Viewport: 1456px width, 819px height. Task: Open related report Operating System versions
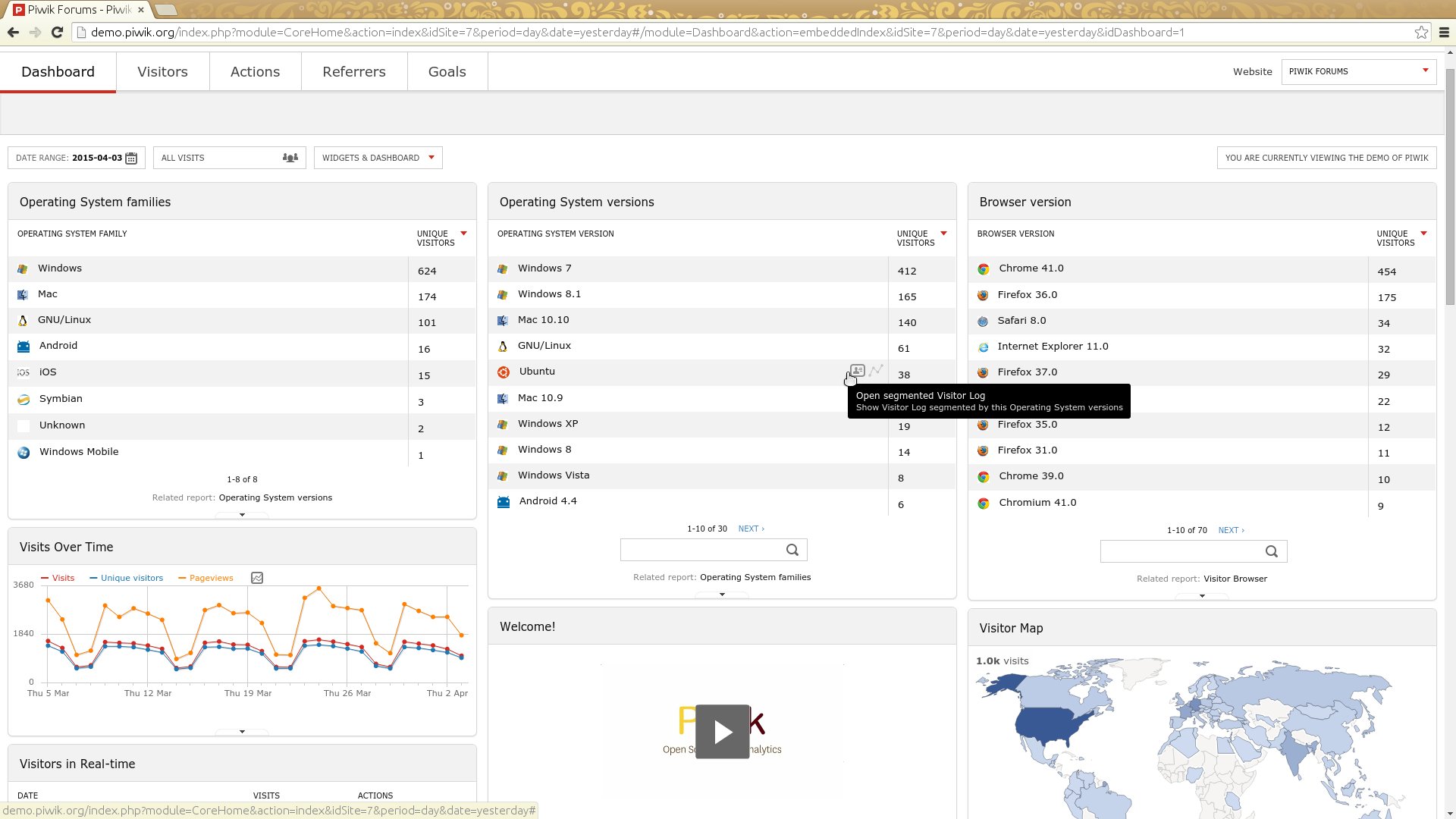[x=275, y=497]
